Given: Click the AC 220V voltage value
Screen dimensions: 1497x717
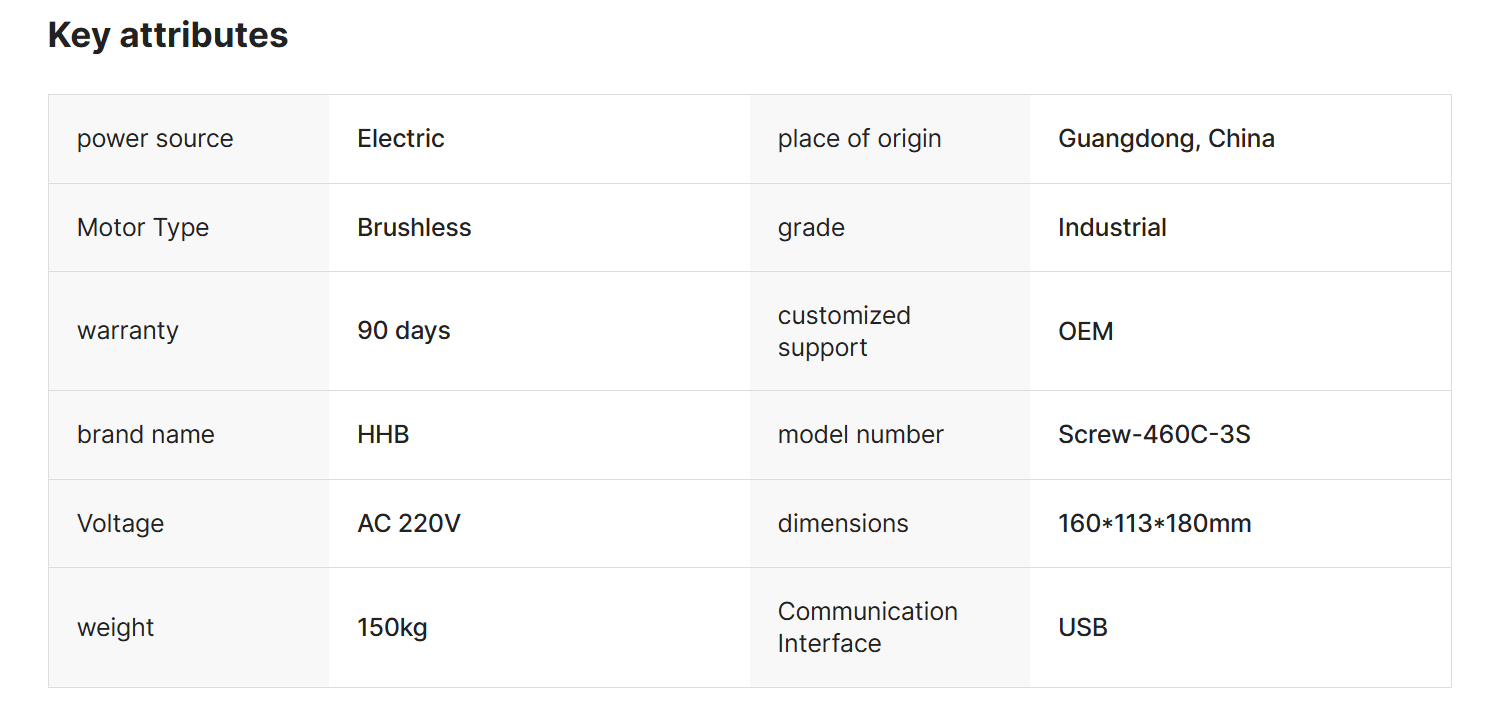Looking at the screenshot, I should (x=409, y=524).
